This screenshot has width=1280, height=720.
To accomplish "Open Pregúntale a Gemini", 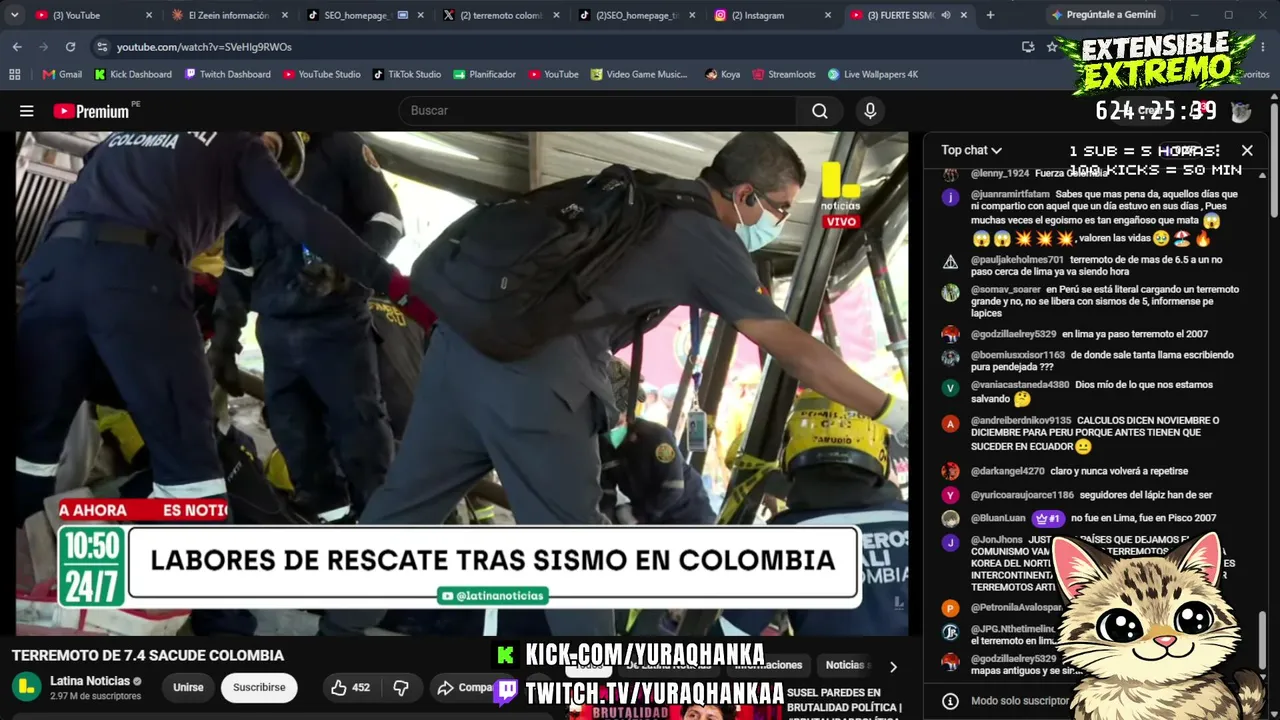I will pyautogui.click(x=1103, y=15).
